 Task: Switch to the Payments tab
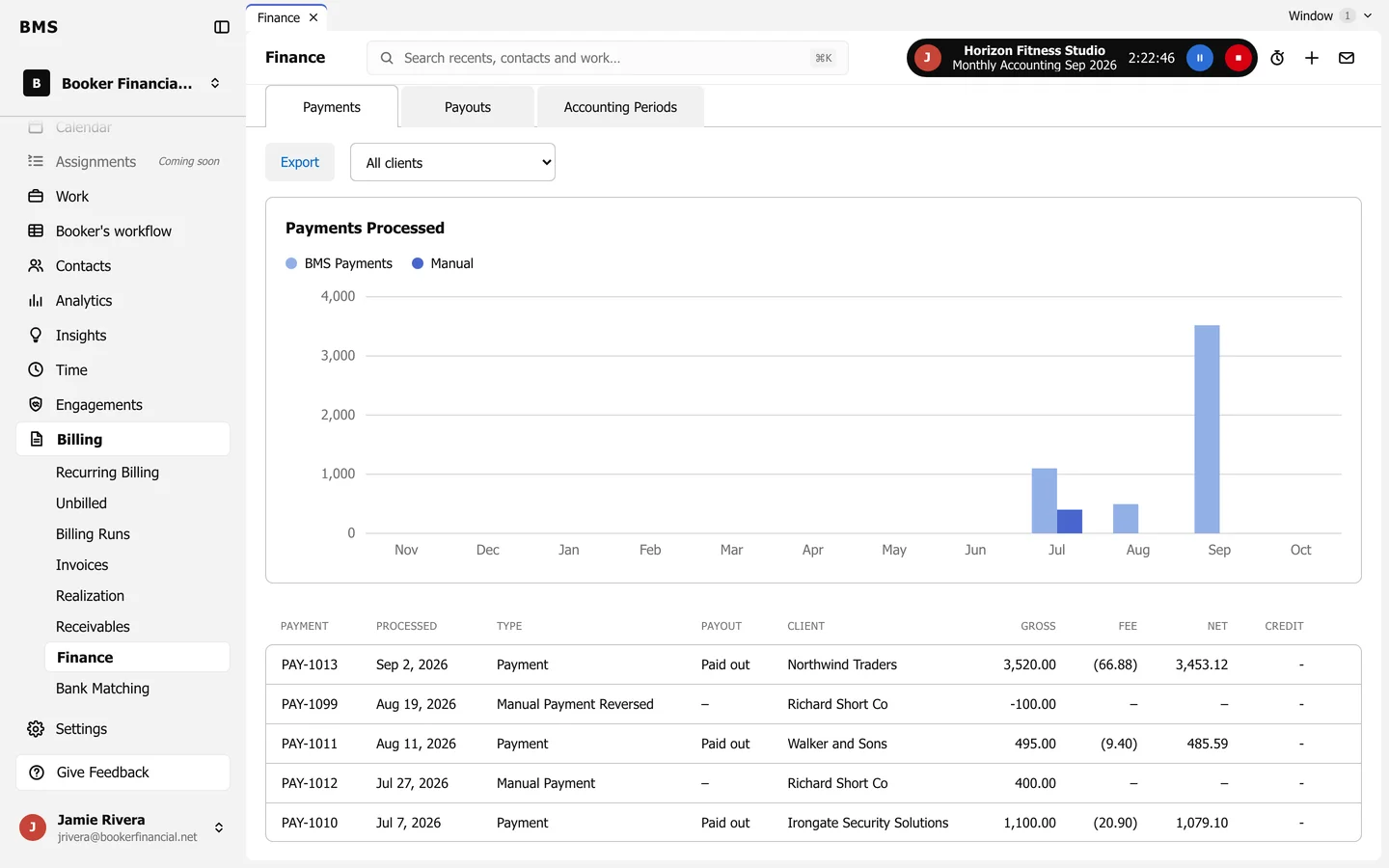332,107
